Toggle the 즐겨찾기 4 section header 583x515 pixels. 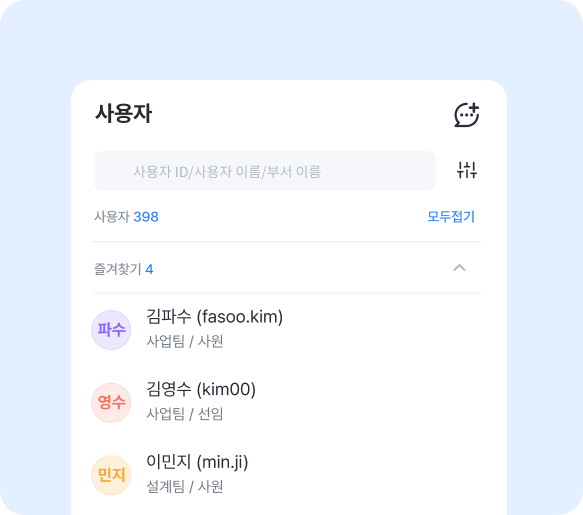pyautogui.click(x=287, y=268)
